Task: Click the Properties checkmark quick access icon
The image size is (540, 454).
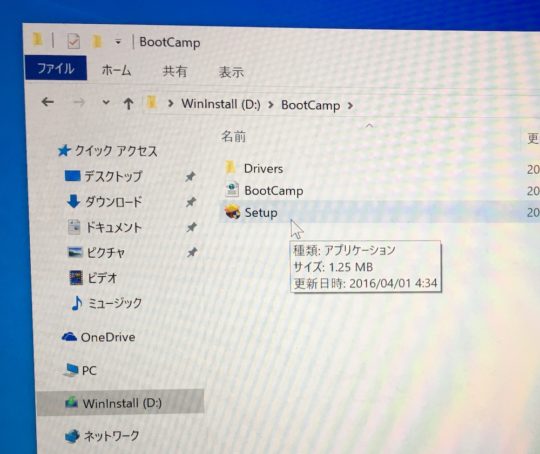Action: tap(73, 41)
